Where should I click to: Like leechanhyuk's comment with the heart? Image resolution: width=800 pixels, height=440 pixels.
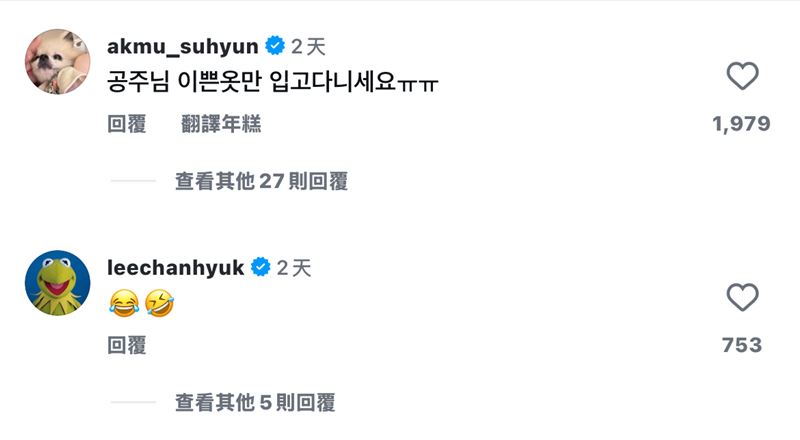pyautogui.click(x=742, y=297)
